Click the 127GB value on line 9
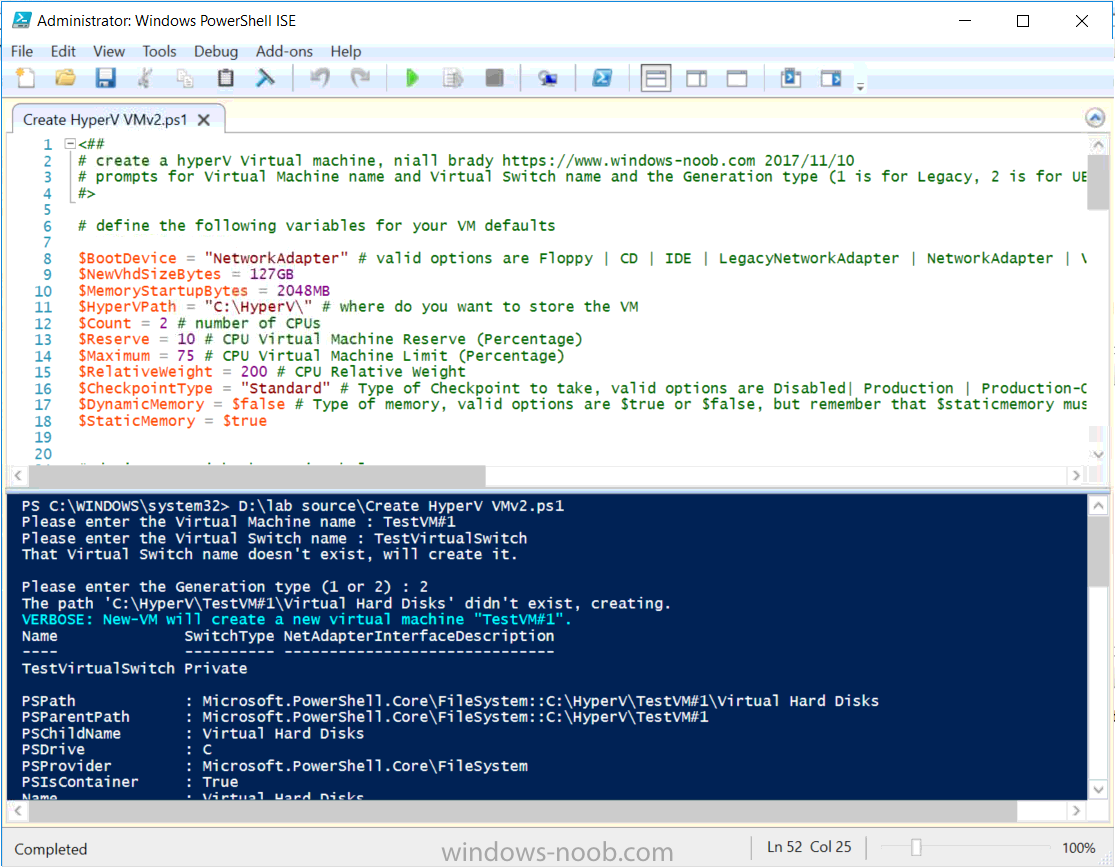Image resolution: width=1115 pixels, height=867 pixels. point(271,275)
